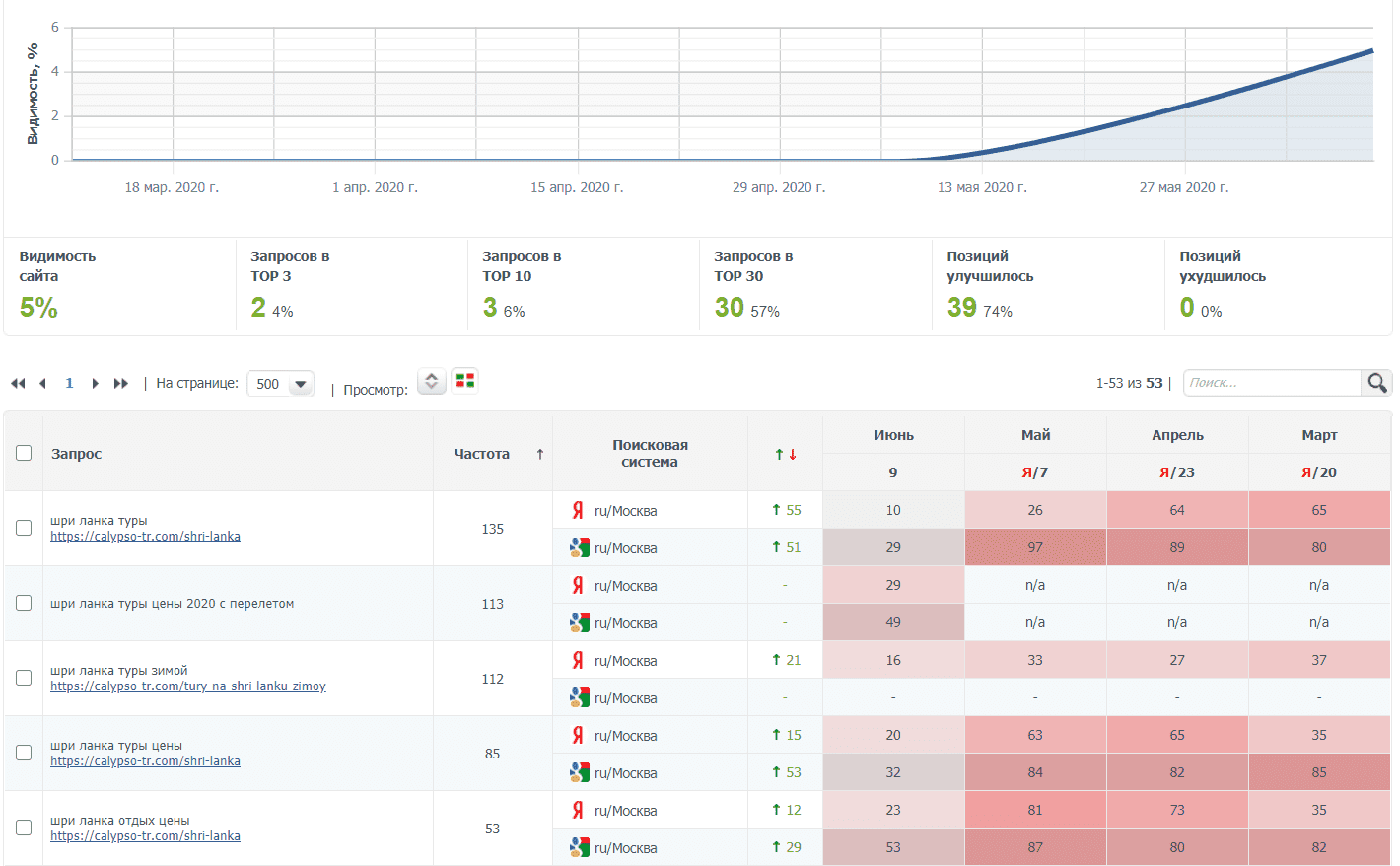Select the Апрель column header
The height and width of the screenshot is (866, 1400).
click(x=1177, y=435)
